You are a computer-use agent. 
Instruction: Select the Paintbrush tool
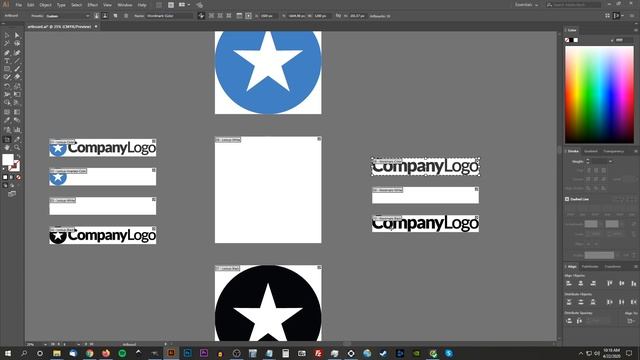pos(17,69)
